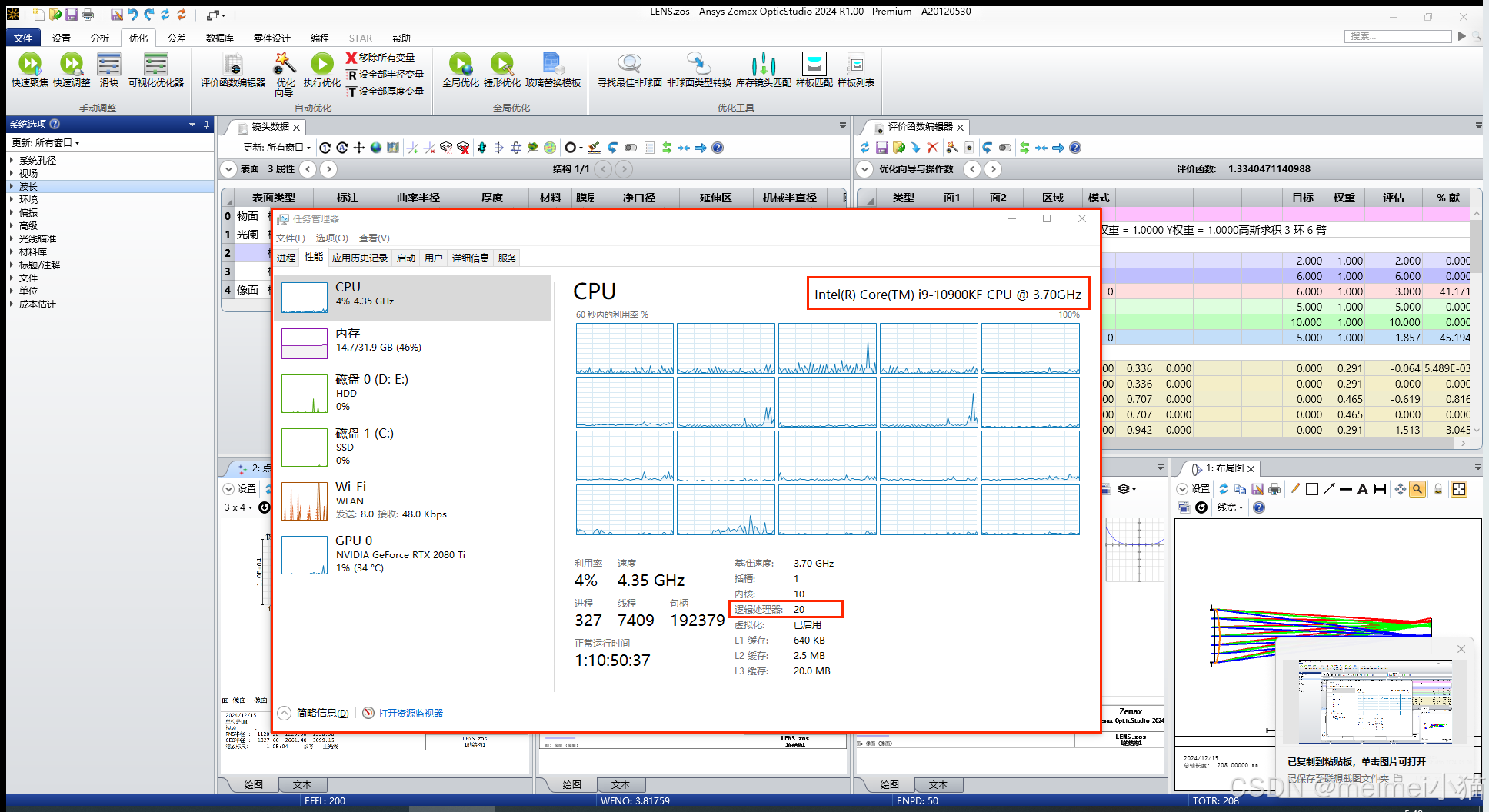Image resolution: width=1489 pixels, height=812 pixels.
Task: Expand 设置 chevron in layout window
Action: (1183, 489)
